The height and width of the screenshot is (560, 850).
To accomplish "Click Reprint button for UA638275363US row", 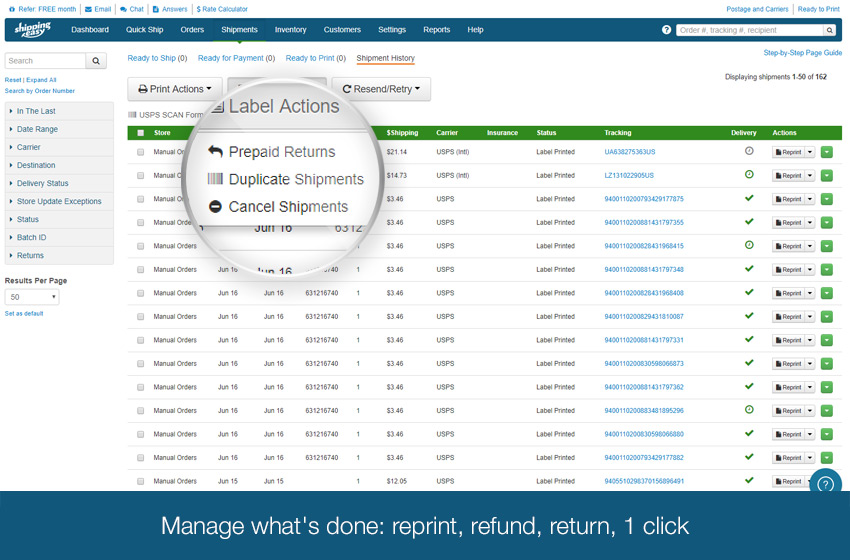I will pyautogui.click(x=788, y=152).
